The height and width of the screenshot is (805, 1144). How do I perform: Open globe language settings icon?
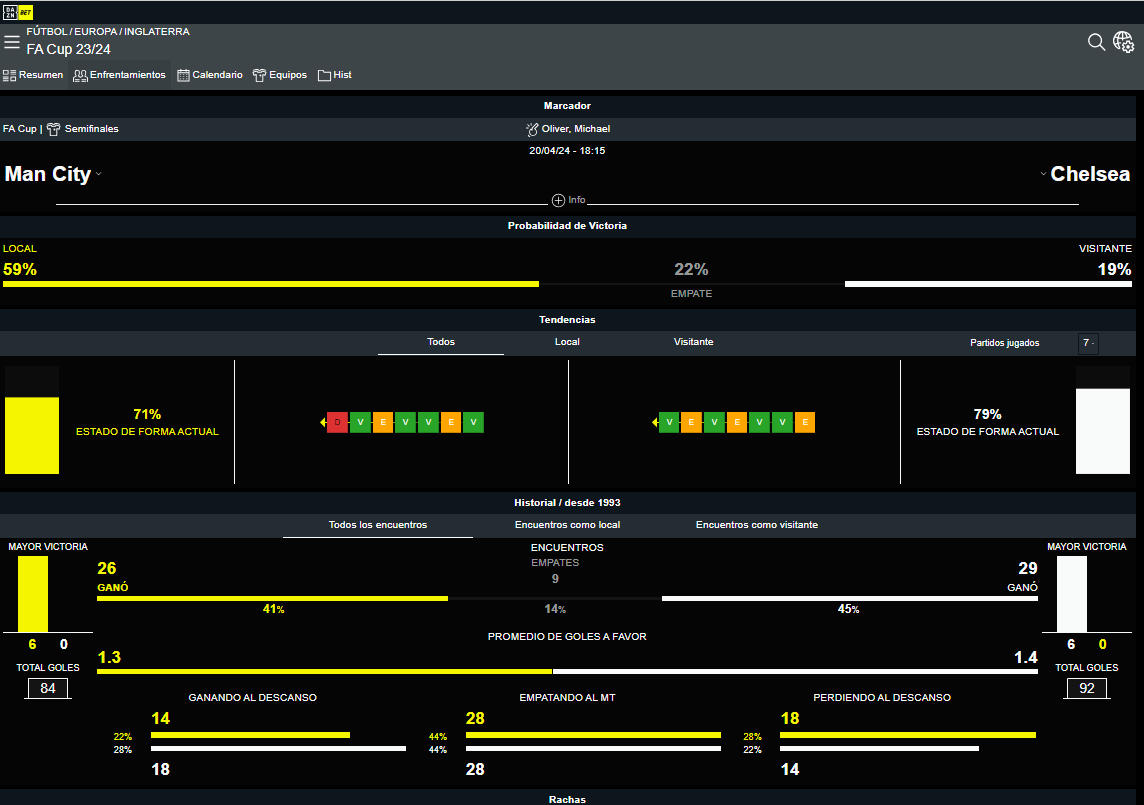pyautogui.click(x=1123, y=42)
